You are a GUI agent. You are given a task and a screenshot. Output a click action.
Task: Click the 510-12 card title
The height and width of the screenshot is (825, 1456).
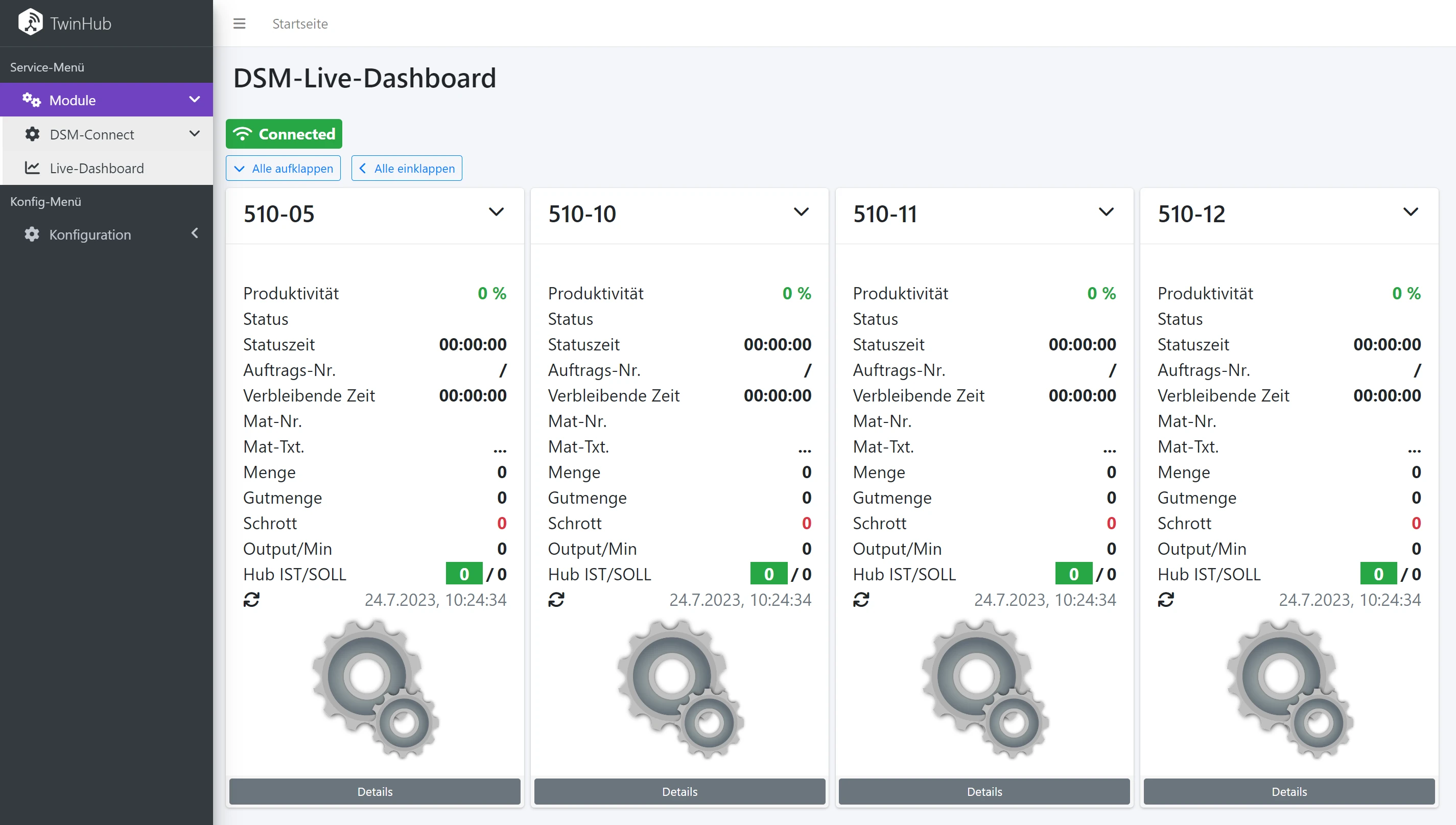[1191, 214]
